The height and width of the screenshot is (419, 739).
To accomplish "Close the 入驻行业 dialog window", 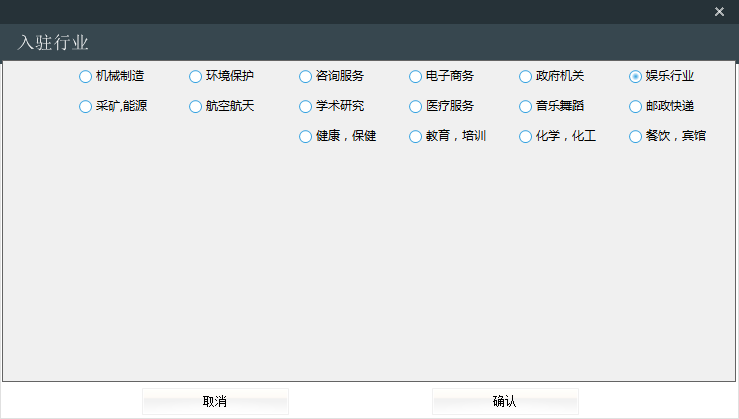I will pos(719,12).
